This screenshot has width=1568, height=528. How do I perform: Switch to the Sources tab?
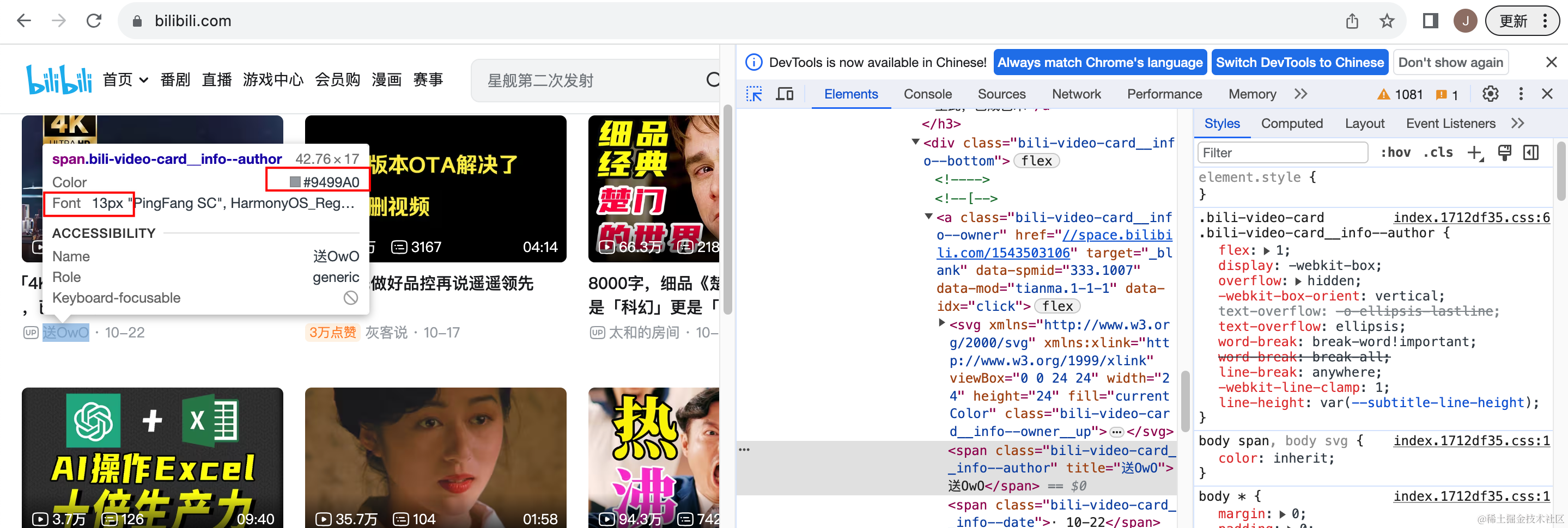coord(1001,94)
